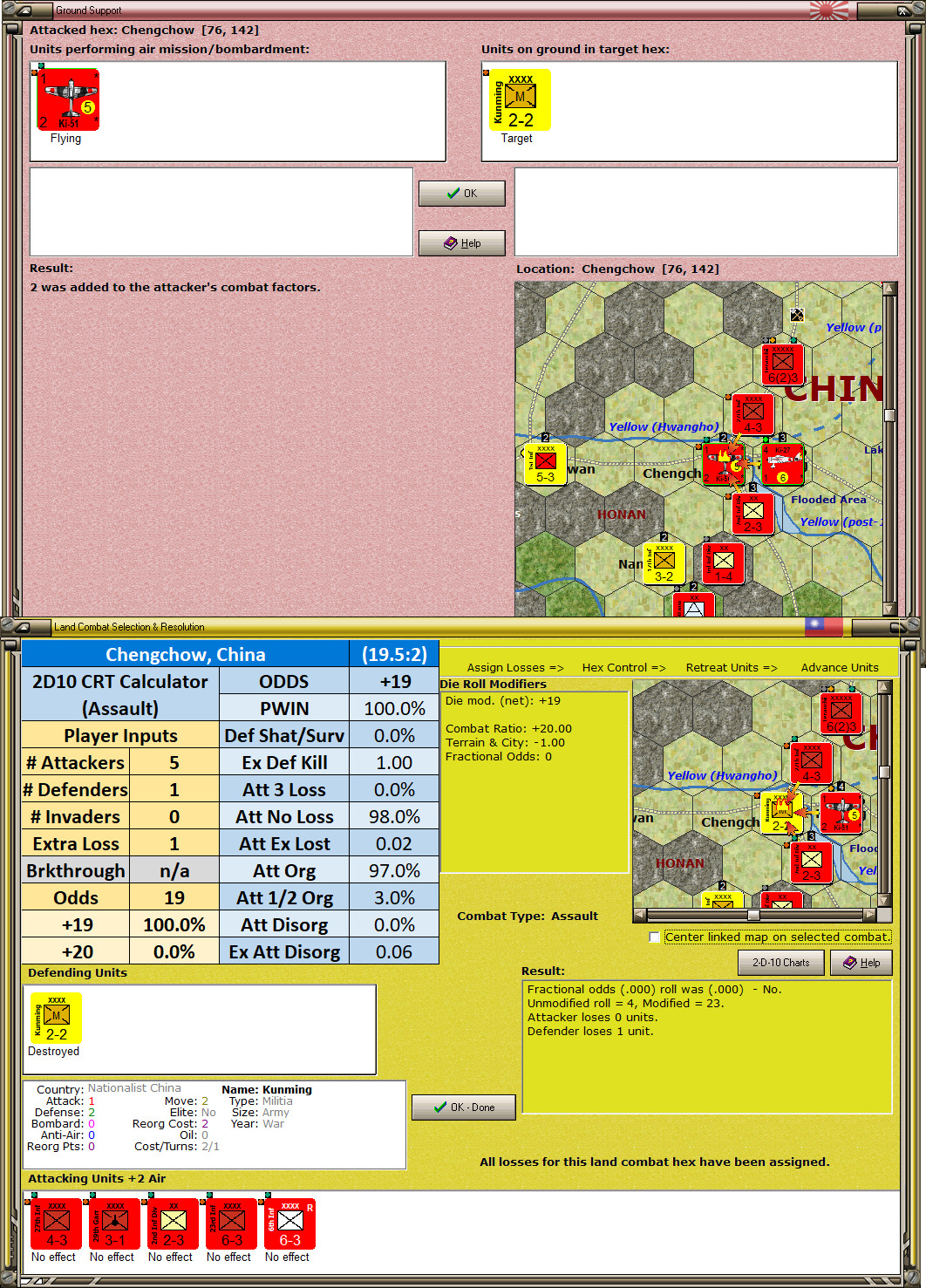926x1288 pixels.
Task: Click horizontal scrollbar thumb on combat map
Action: tap(753, 915)
